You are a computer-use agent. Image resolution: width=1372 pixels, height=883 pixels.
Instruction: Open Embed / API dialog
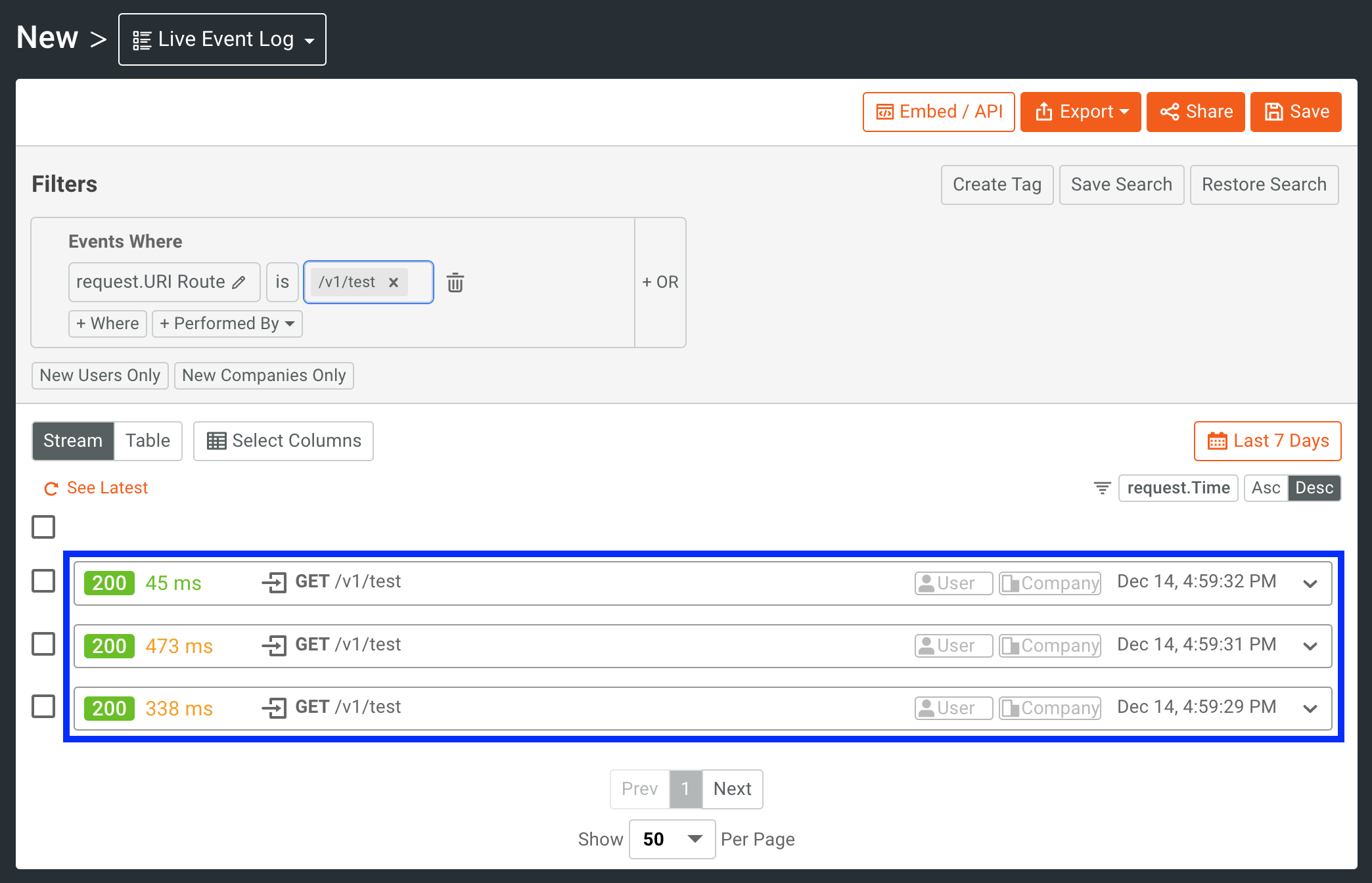pyautogui.click(x=938, y=112)
